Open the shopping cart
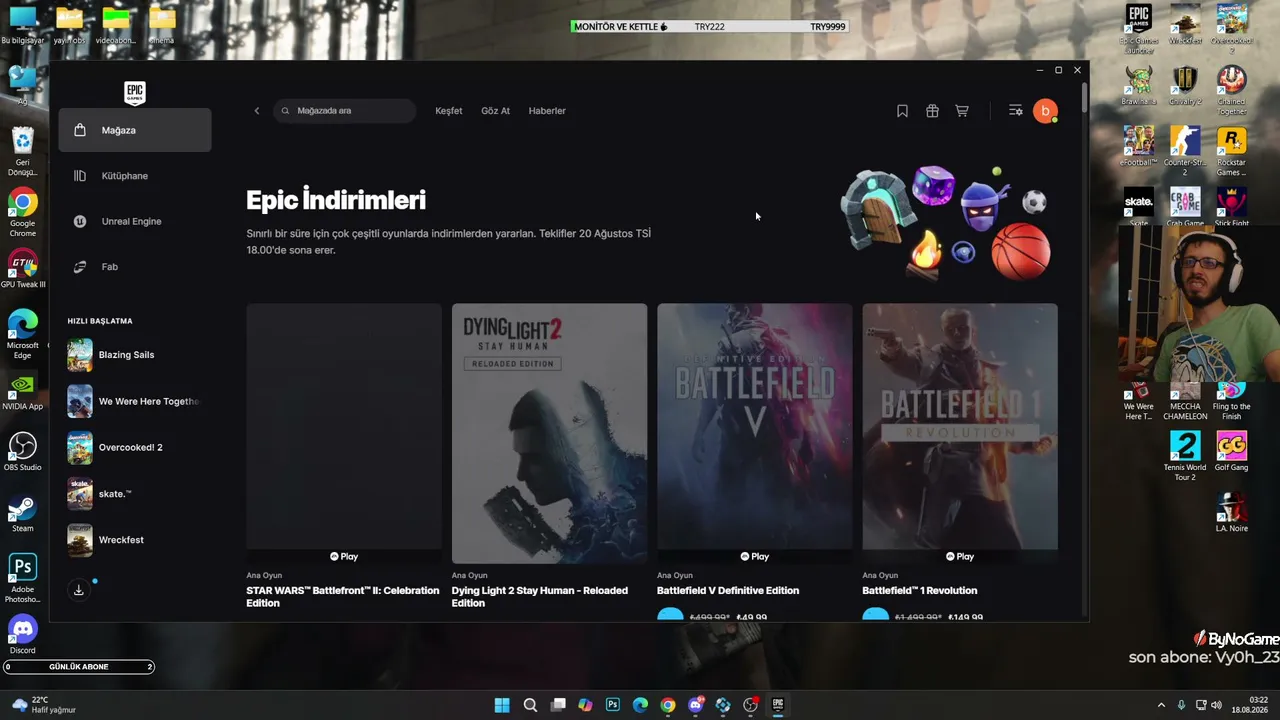The image size is (1280, 720). (962, 111)
